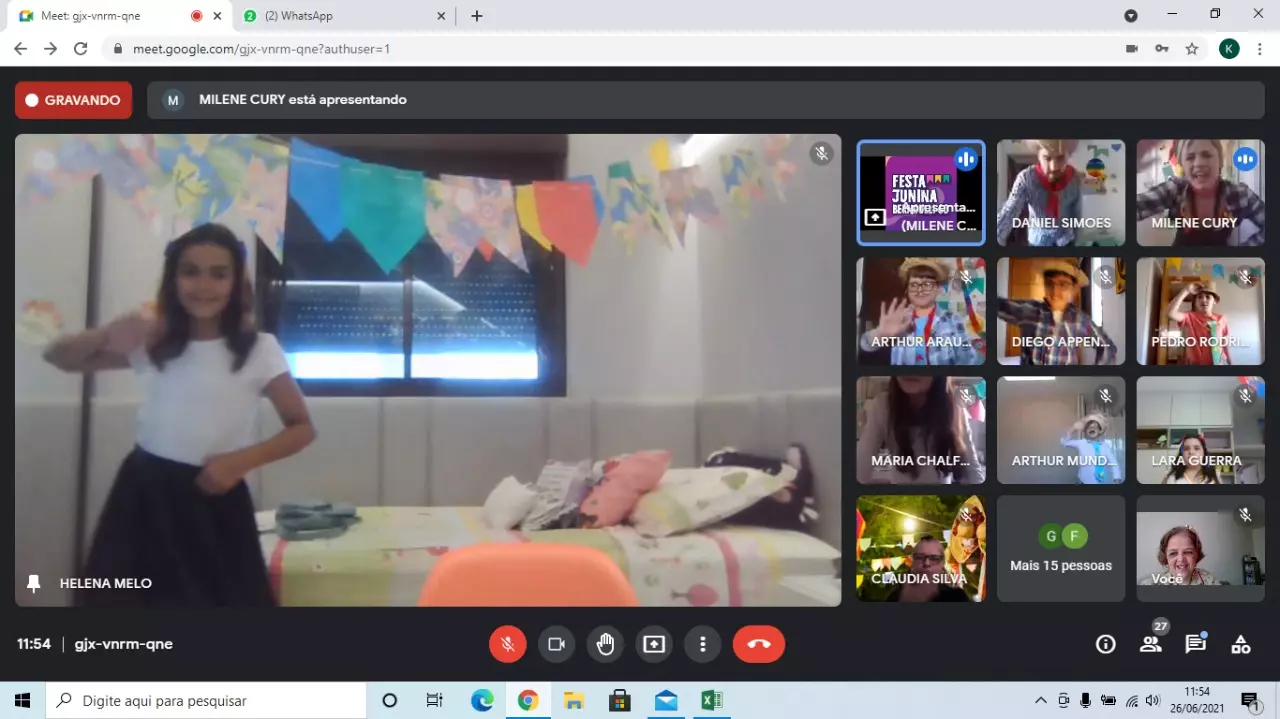Click the DANIEL SIMOES video tile
The width and height of the screenshot is (1280, 719).
pos(1060,192)
